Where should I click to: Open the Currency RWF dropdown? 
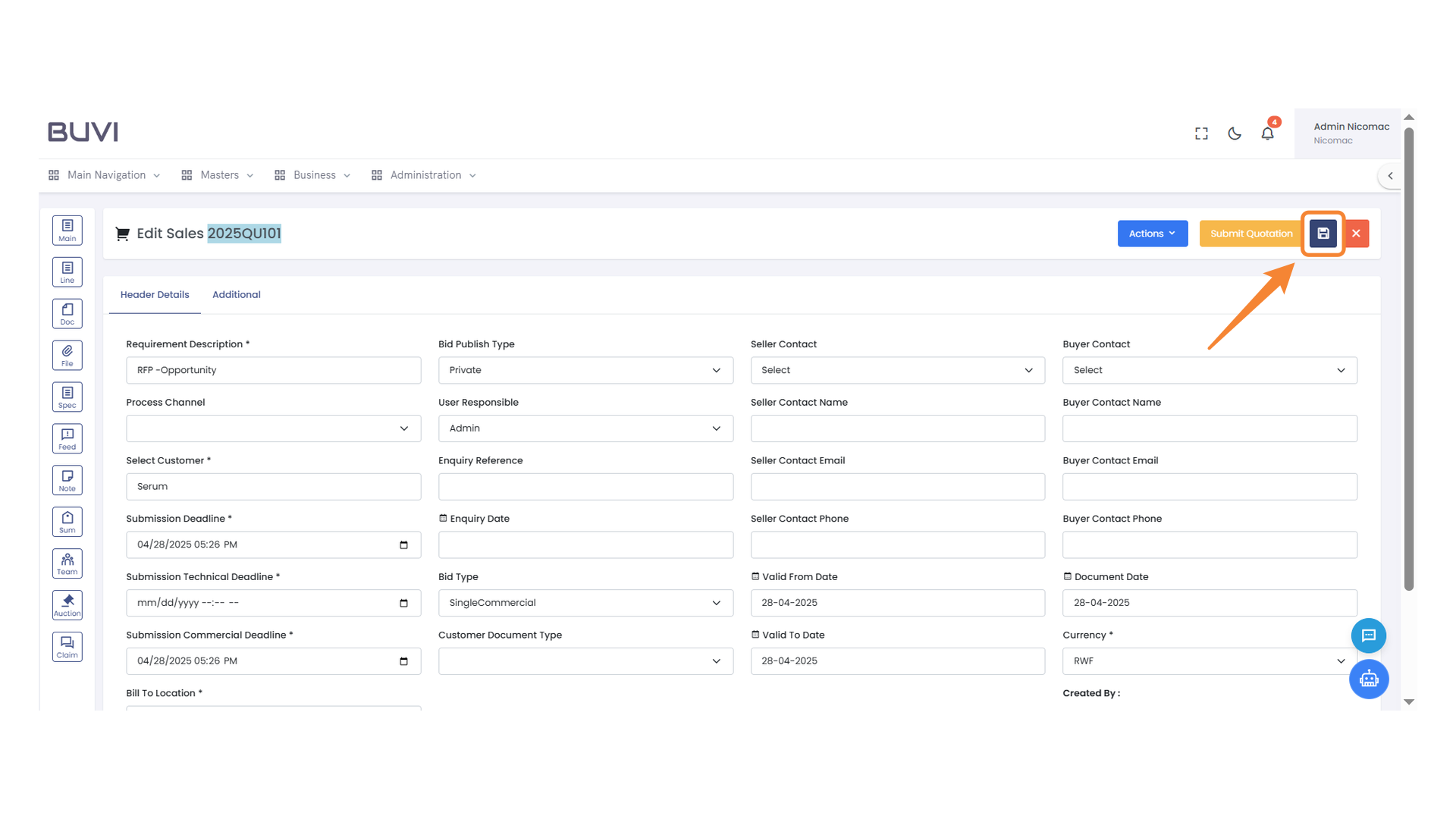click(1210, 661)
